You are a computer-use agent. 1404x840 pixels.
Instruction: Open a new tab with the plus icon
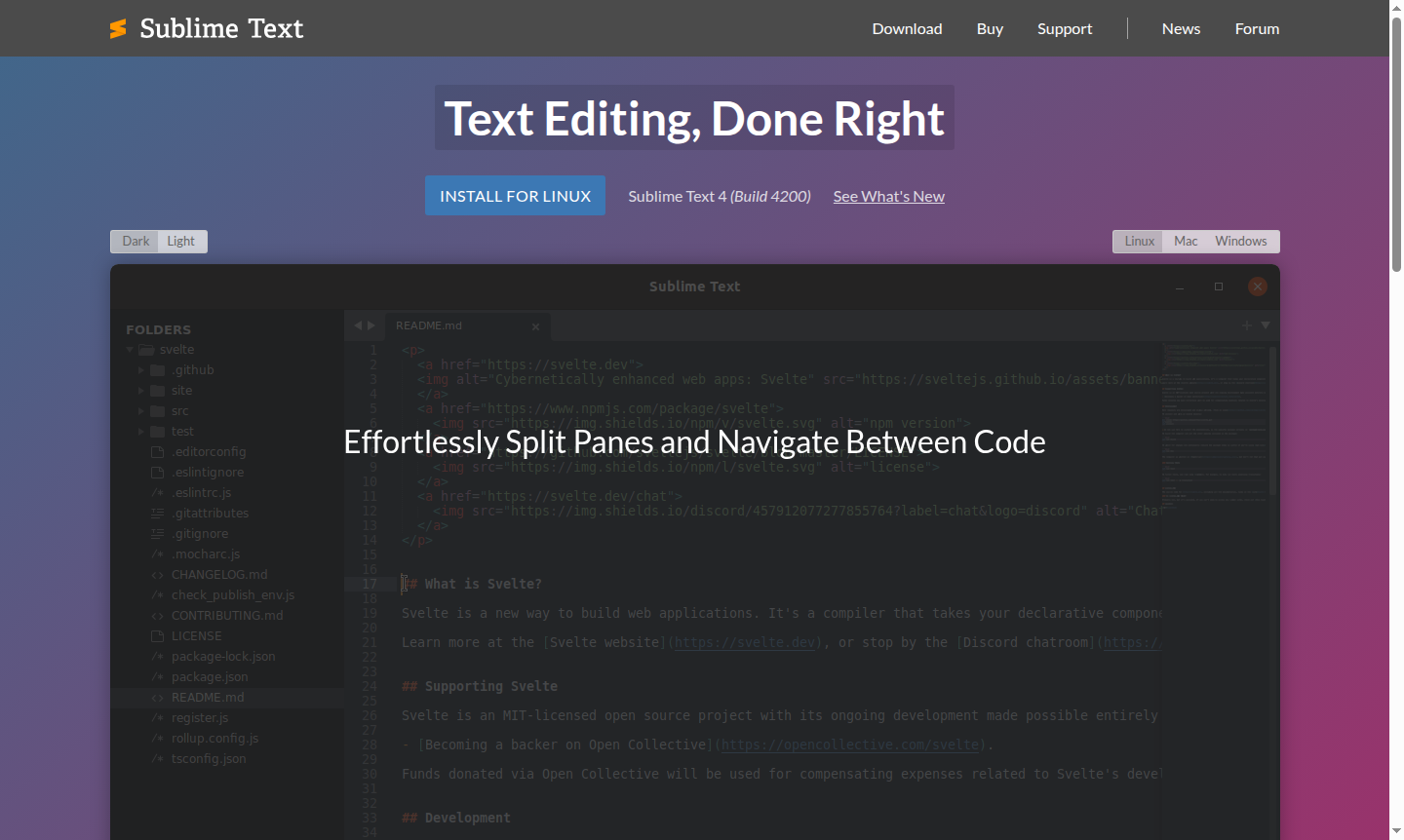1246,325
